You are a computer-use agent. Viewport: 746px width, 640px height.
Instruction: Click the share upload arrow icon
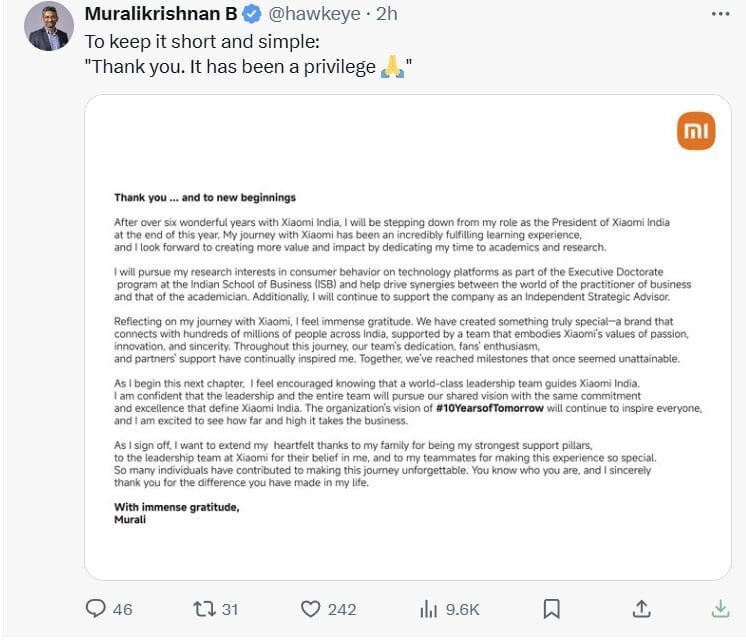[643, 608]
